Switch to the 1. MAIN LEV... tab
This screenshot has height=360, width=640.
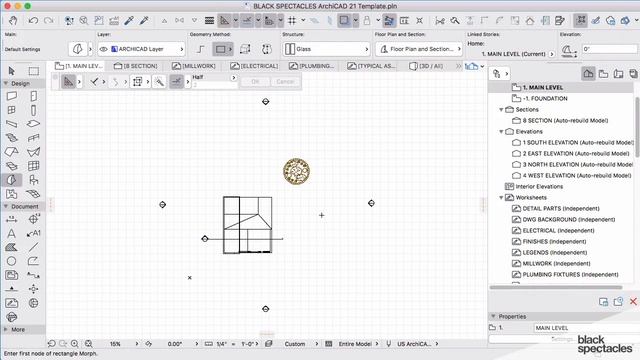click(x=78, y=66)
